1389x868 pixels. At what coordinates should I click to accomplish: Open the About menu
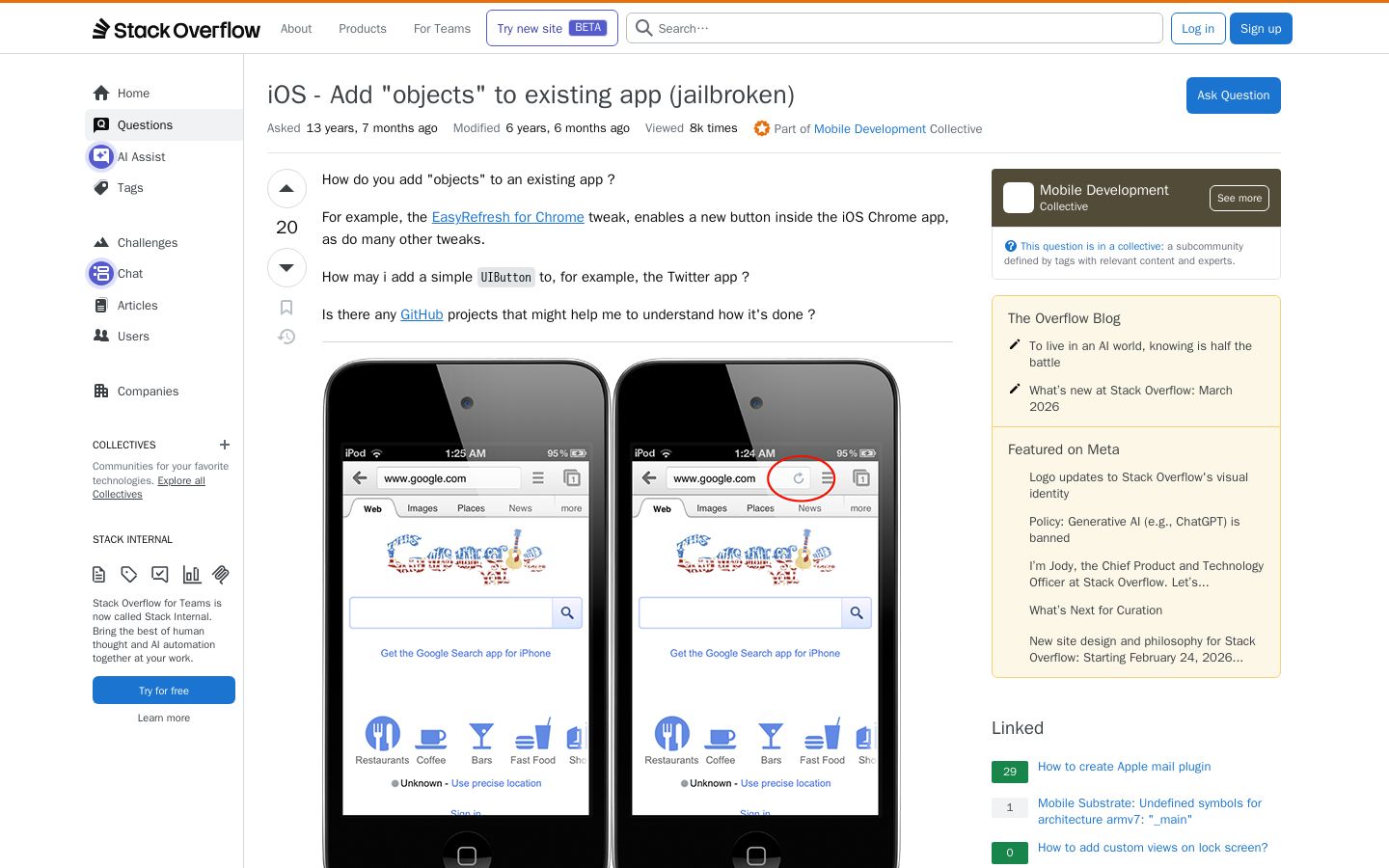(x=296, y=29)
